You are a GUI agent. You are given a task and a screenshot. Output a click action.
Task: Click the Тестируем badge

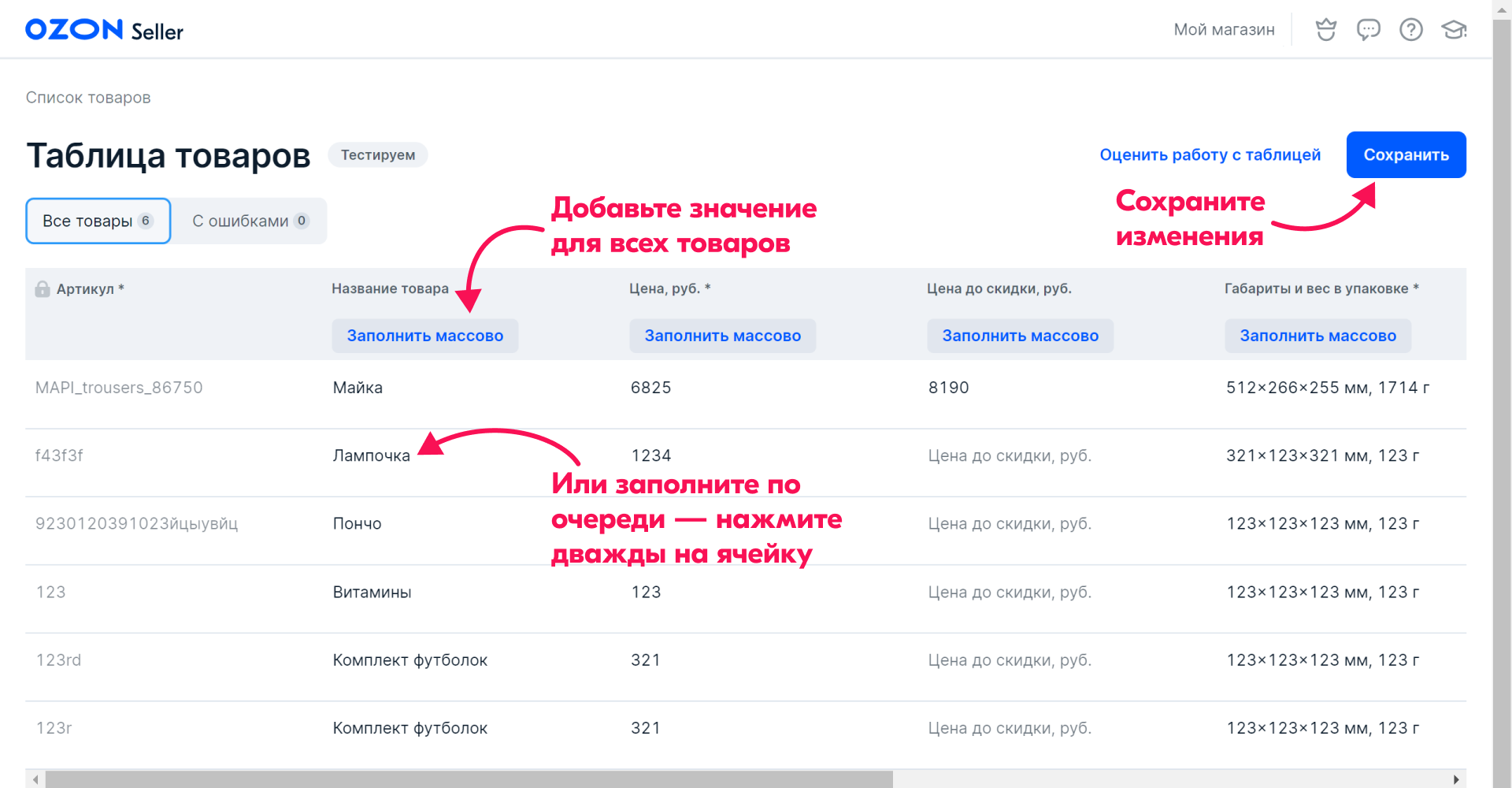(x=378, y=154)
